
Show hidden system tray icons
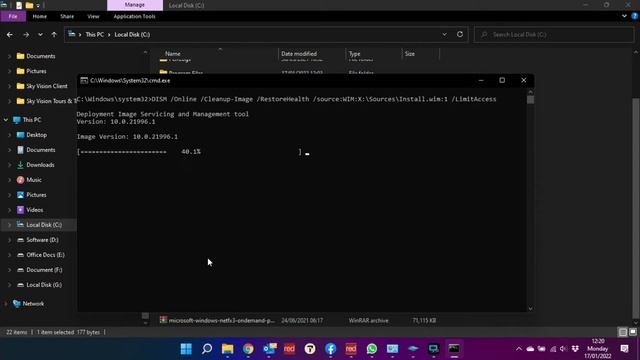click(x=519, y=349)
